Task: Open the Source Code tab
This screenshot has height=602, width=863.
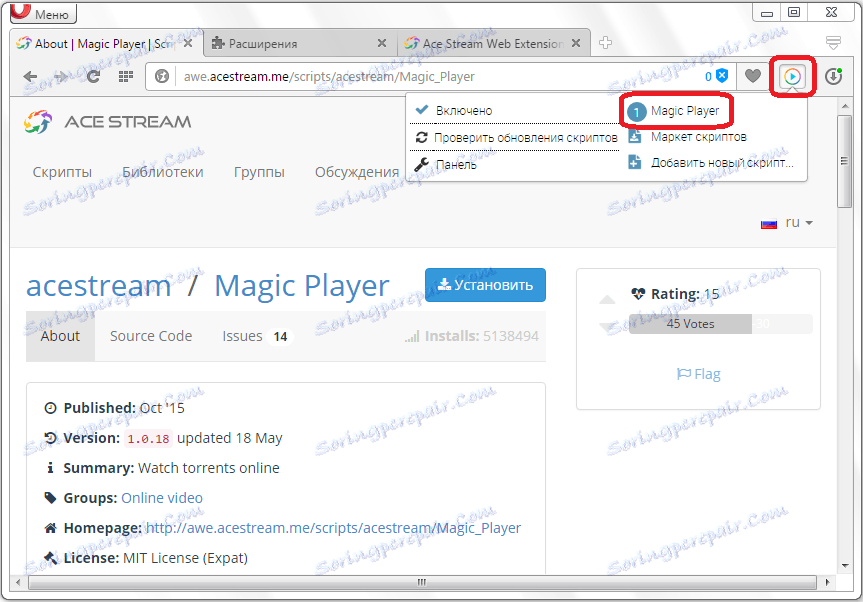Action: point(151,336)
